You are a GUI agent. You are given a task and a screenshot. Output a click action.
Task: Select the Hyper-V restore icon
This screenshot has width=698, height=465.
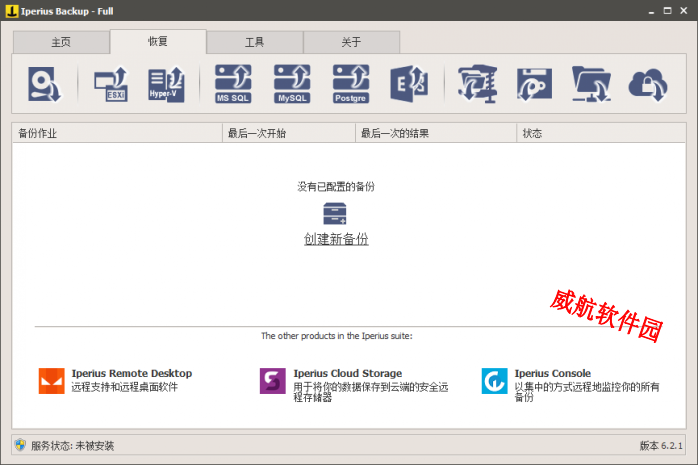[166, 84]
